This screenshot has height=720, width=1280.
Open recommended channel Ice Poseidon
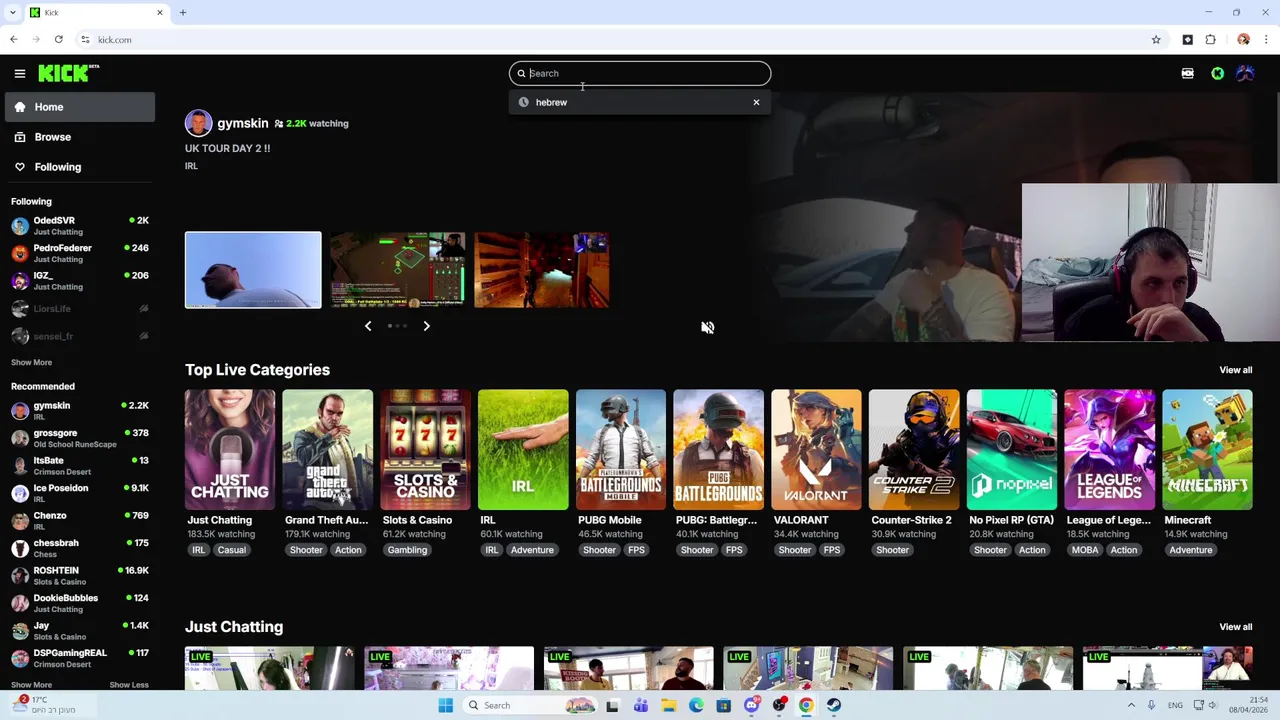[x=80, y=493]
